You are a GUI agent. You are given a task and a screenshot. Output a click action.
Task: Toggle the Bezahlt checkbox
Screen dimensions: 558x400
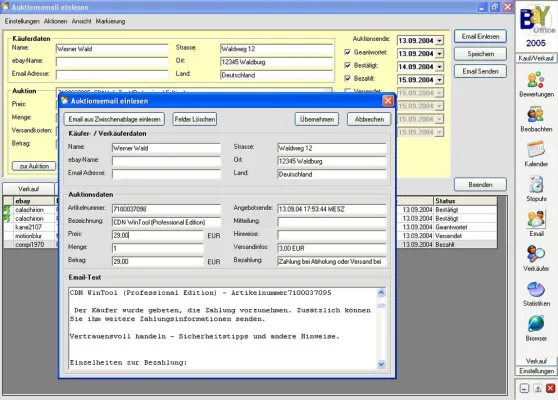(x=348, y=78)
